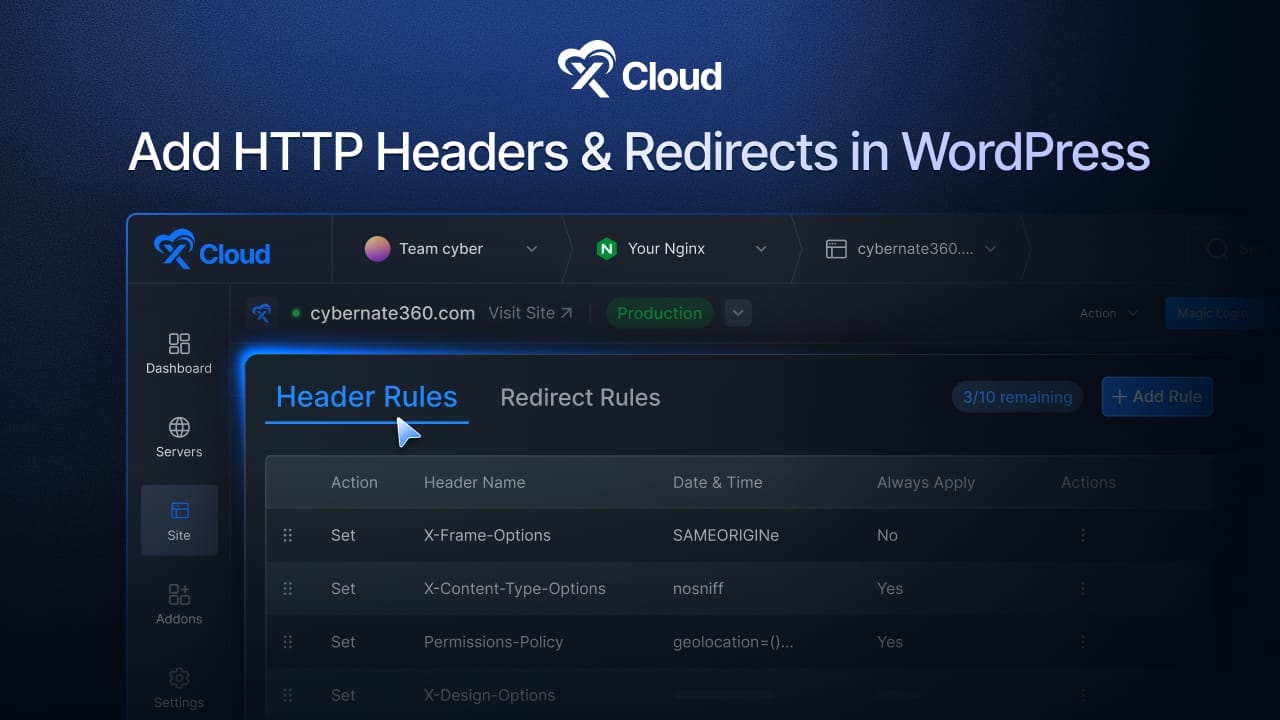Open the Settings sidebar item
Screen dimensions: 1280x720
point(179,688)
